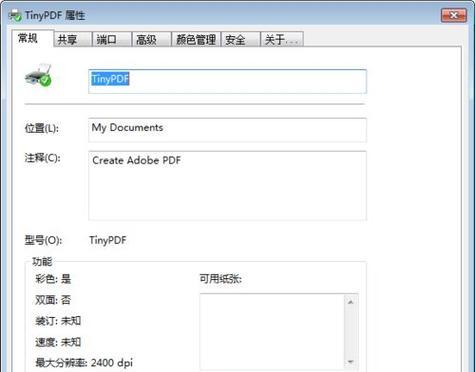Click the 位置 field showing My Documents
Screen dimensions: 475x372
227,130
